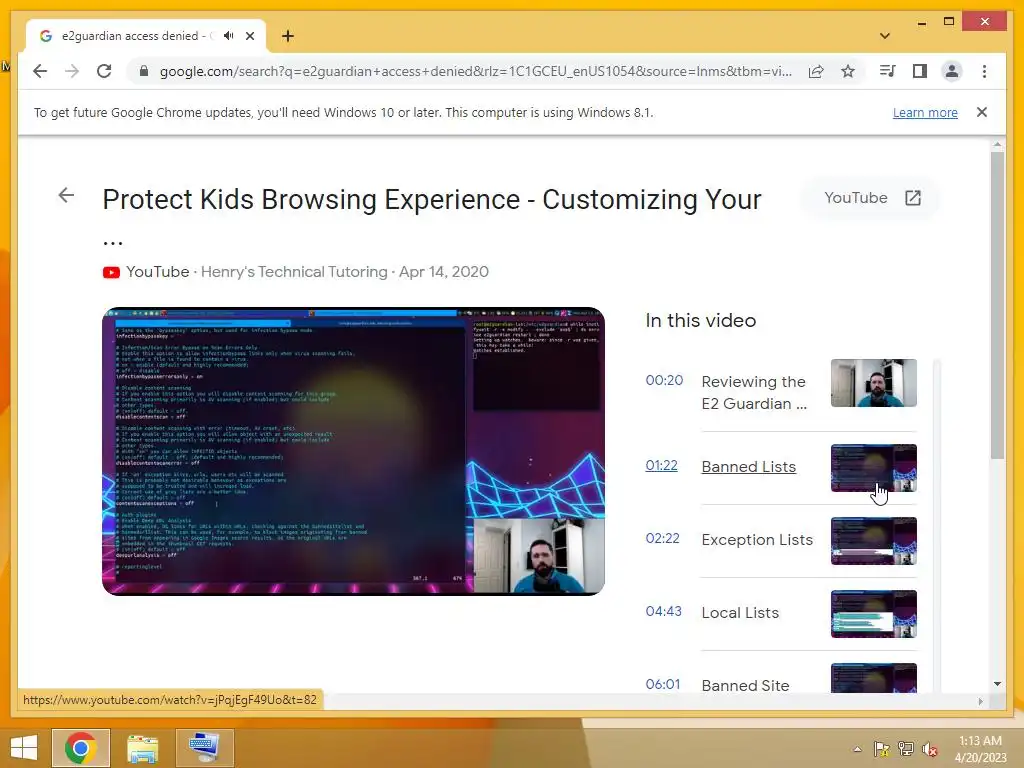Open network tray icon
Viewport: 1024px width, 768px height.
pos(906,749)
